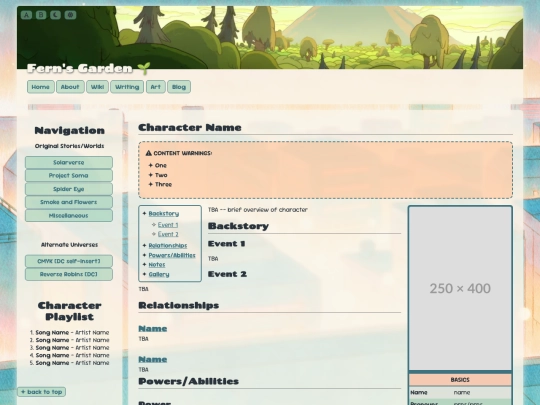Jump to Event 2 in table of contents
Image resolution: width=540 pixels, height=405 pixels.
click(x=168, y=234)
